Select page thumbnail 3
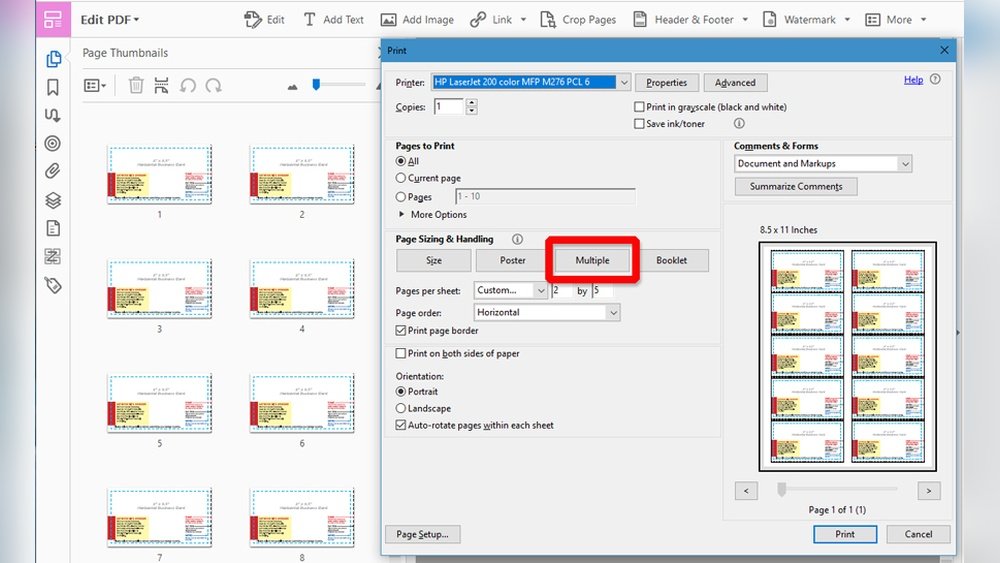The width and height of the screenshot is (1000, 563). (159, 289)
